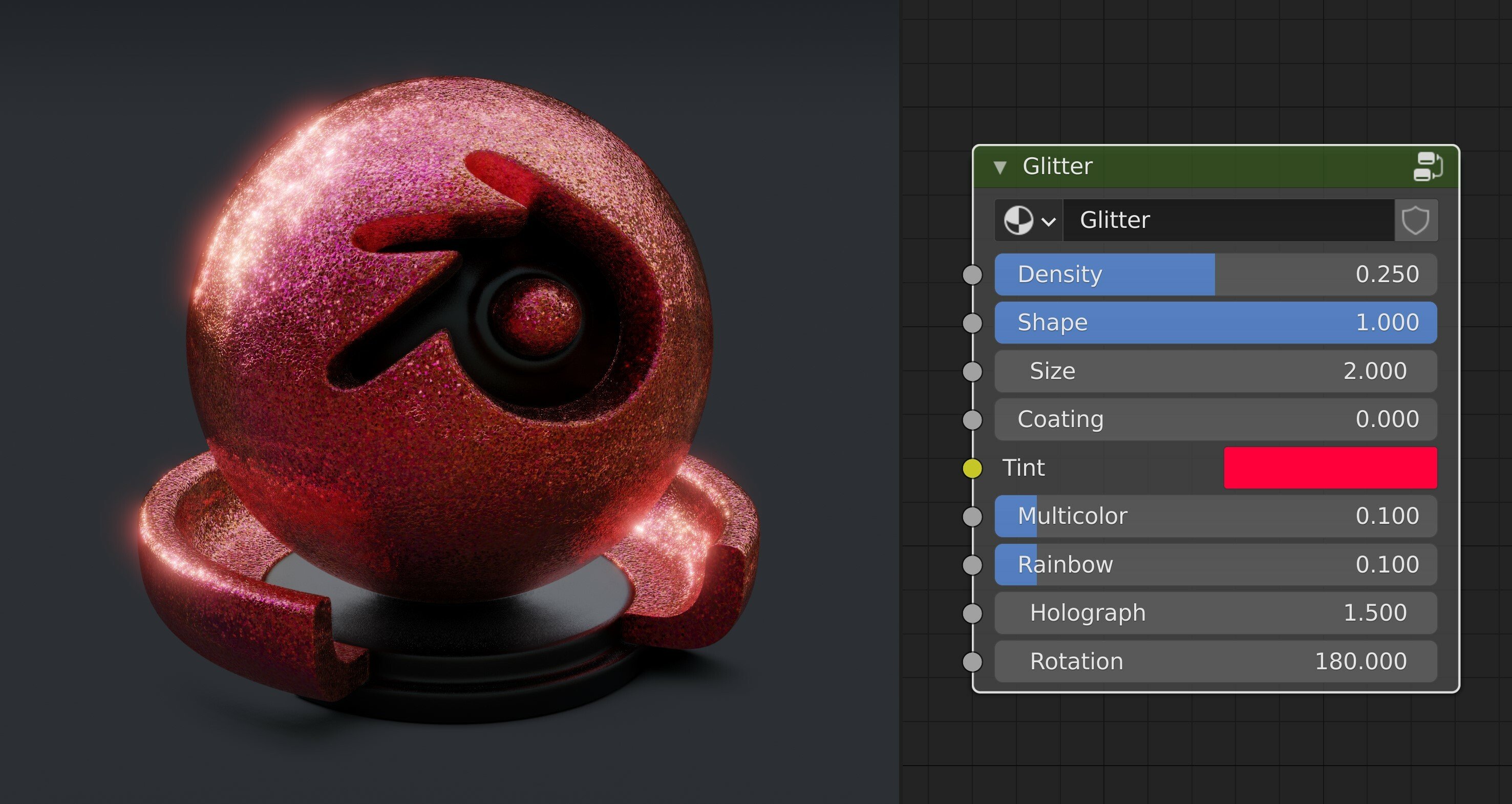Click the Glitter node group name field
Viewport: 1512px width, 804px height.
click(1227, 220)
